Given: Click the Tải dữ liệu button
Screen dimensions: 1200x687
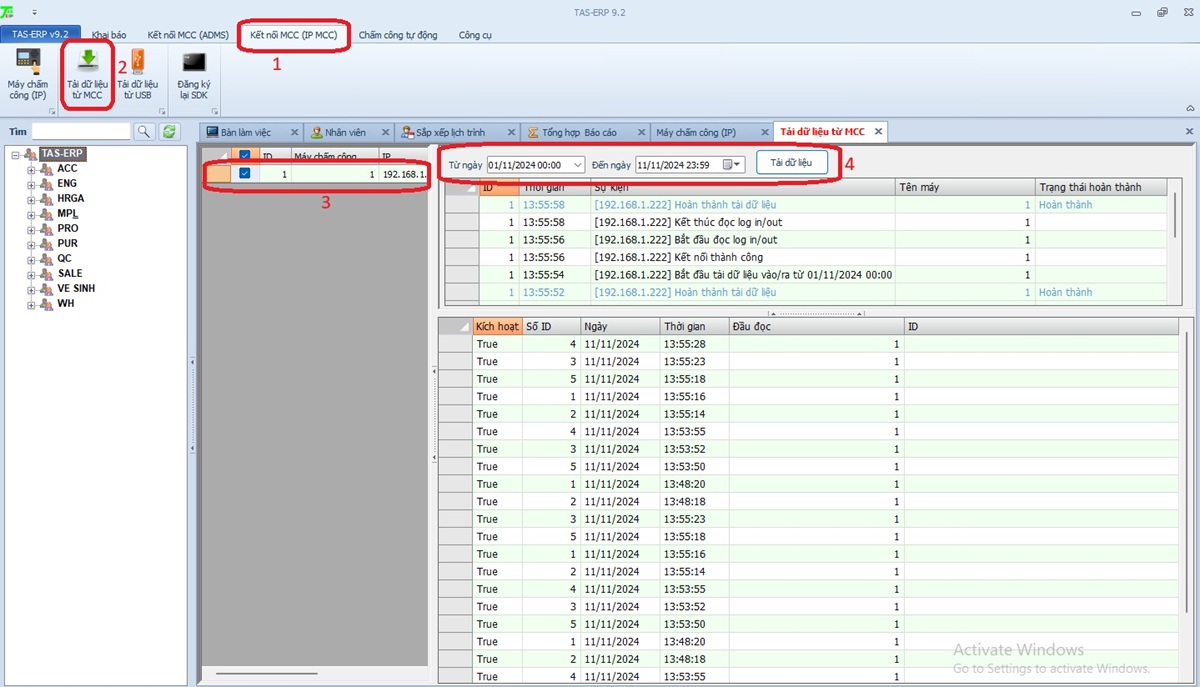Looking at the screenshot, I should 791,164.
